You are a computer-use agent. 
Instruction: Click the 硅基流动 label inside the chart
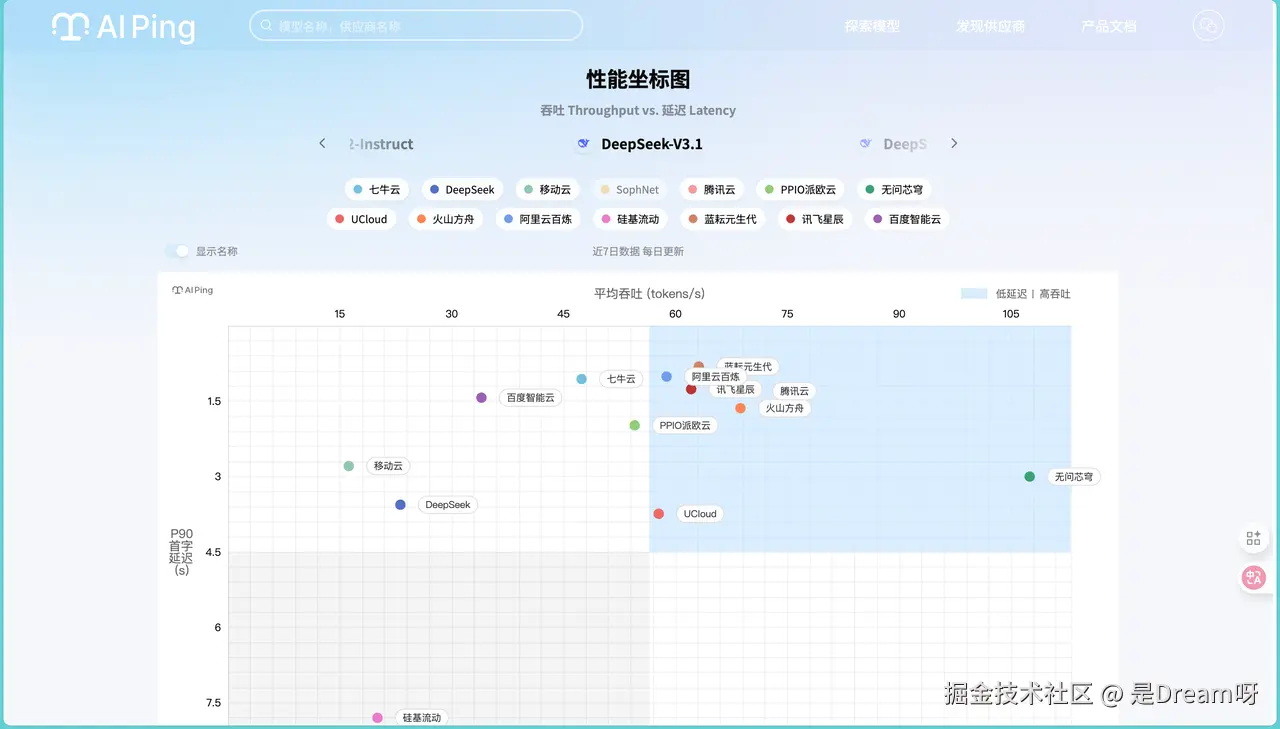click(421, 718)
